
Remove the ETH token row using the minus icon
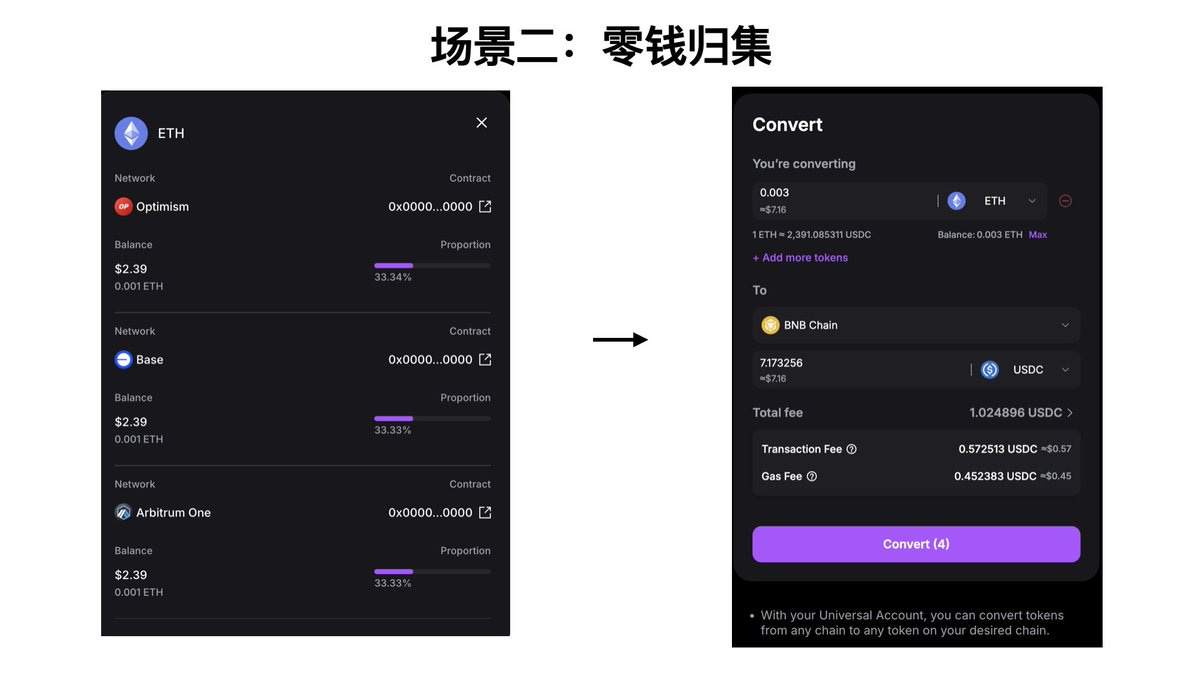pyautogui.click(x=1065, y=201)
